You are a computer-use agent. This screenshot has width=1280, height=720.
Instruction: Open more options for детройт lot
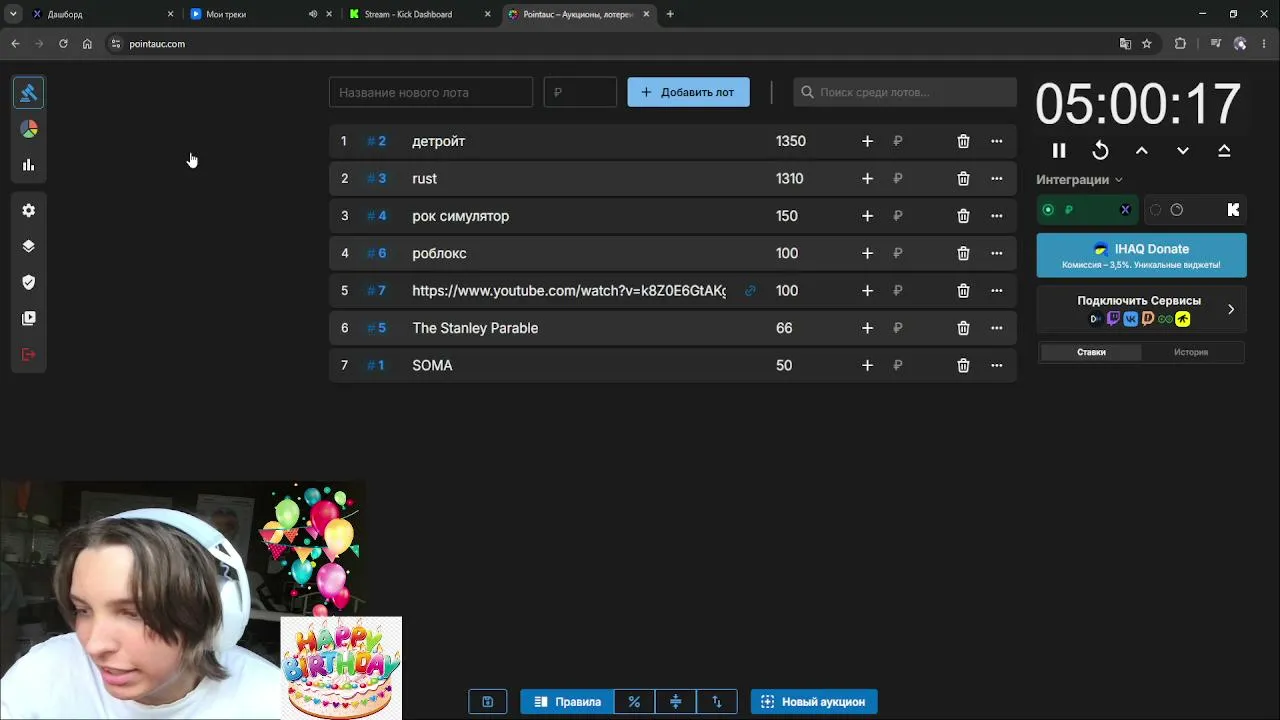click(x=996, y=141)
